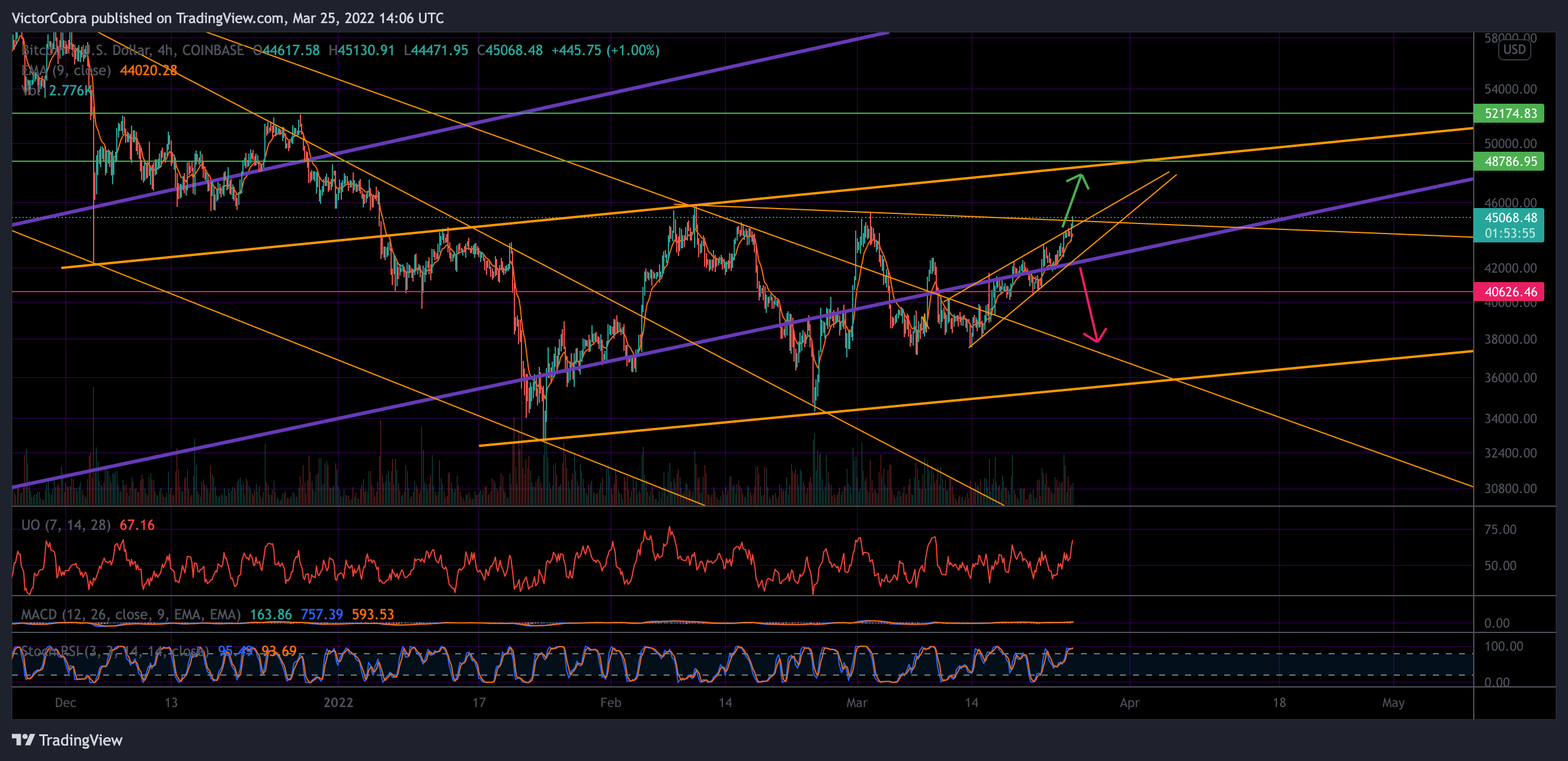Select the 48786.95 green price label
The height and width of the screenshot is (761, 1568).
1508,161
